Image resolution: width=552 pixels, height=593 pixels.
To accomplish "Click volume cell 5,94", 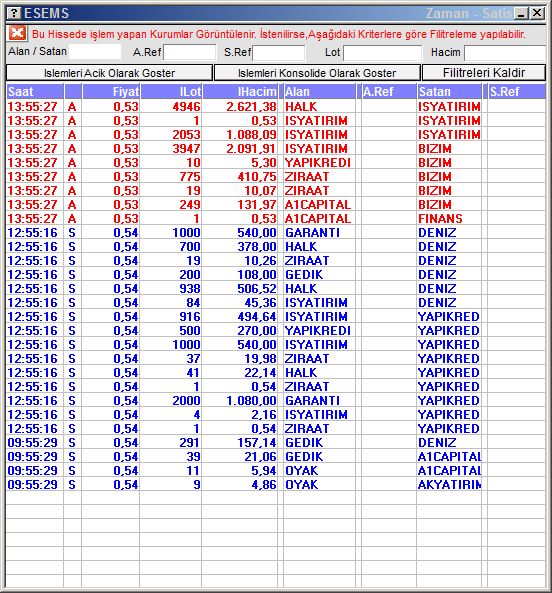I will 264,470.
